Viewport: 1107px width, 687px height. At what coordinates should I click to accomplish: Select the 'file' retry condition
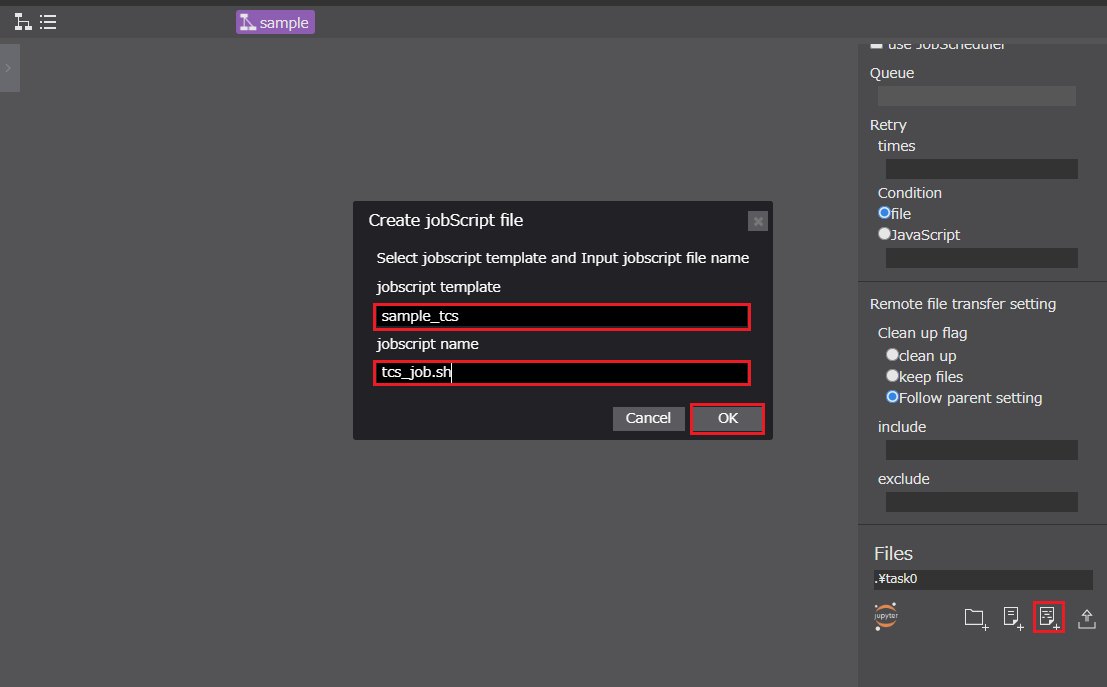click(885, 213)
